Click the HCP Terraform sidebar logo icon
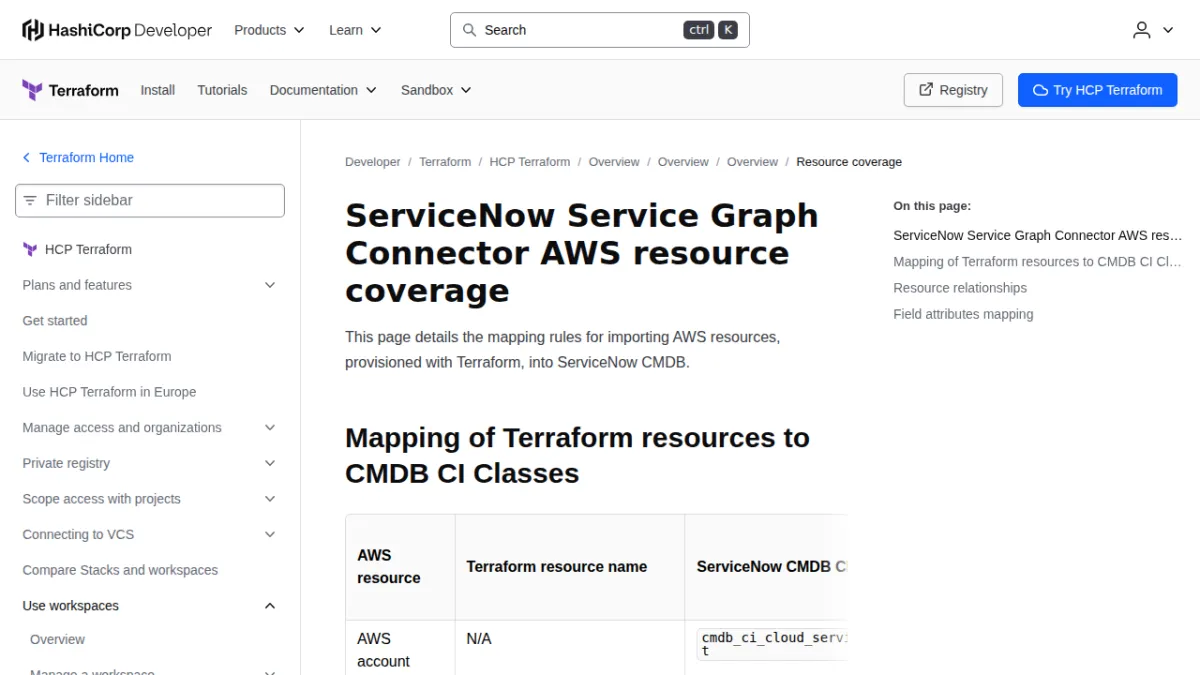This screenshot has width=1200, height=675. 30,249
